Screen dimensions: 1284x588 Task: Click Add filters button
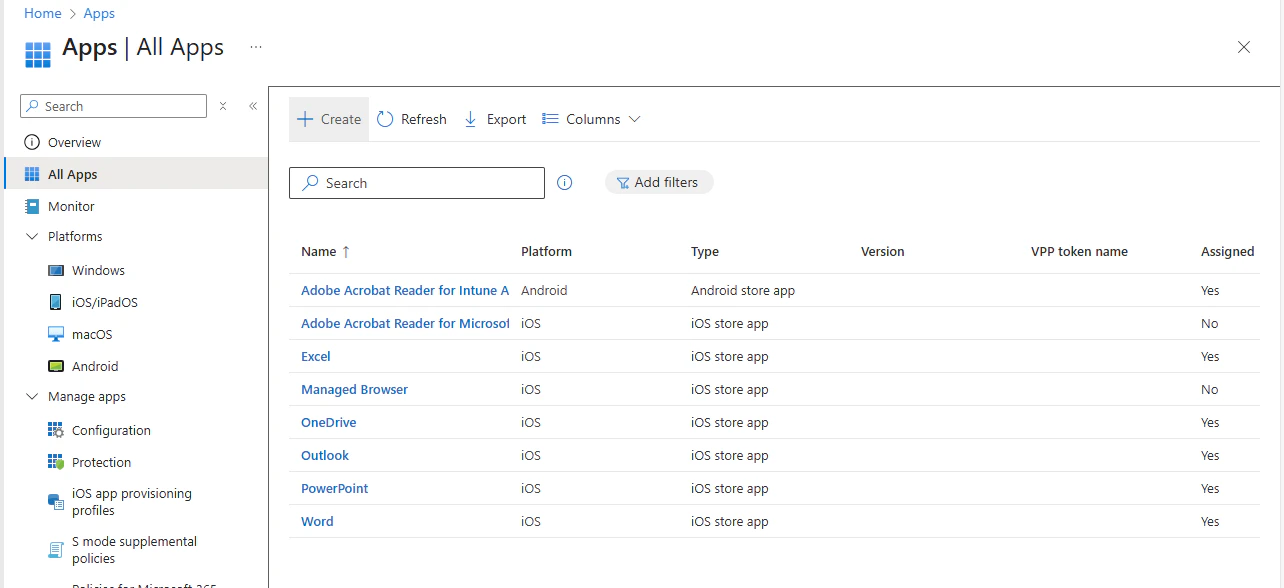coord(659,182)
